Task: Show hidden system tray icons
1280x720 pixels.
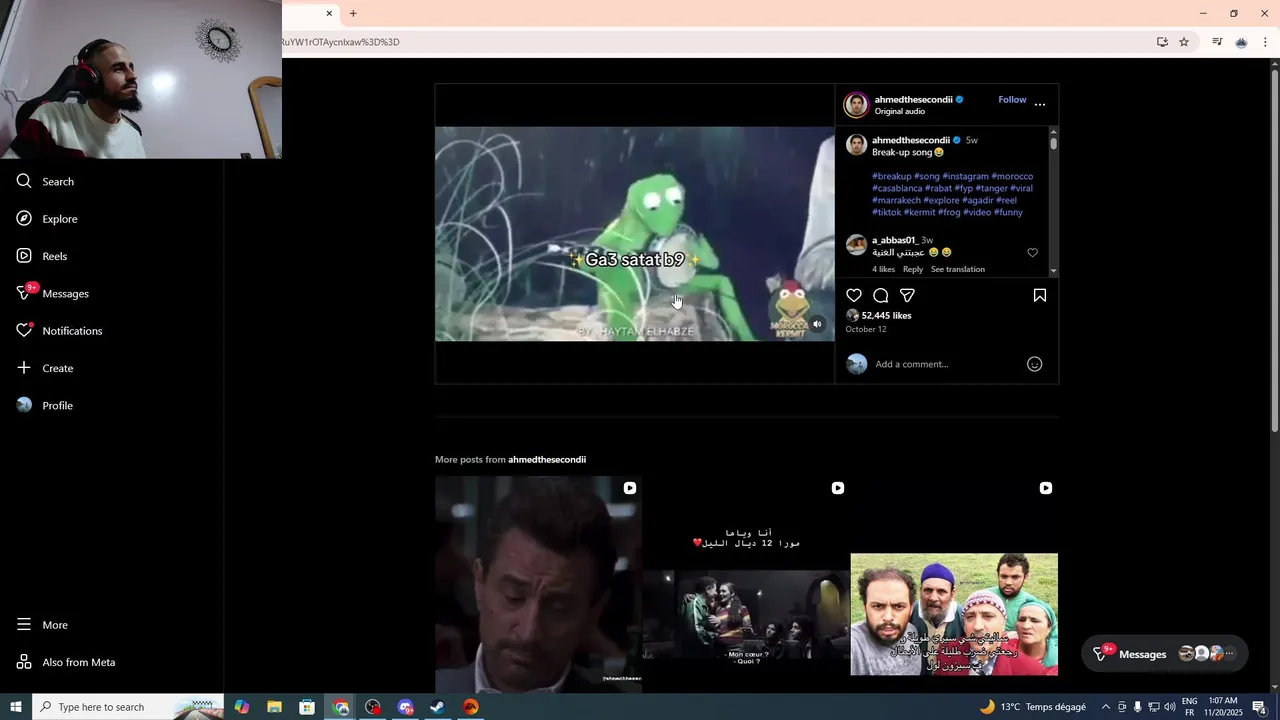Action: click(x=1105, y=707)
